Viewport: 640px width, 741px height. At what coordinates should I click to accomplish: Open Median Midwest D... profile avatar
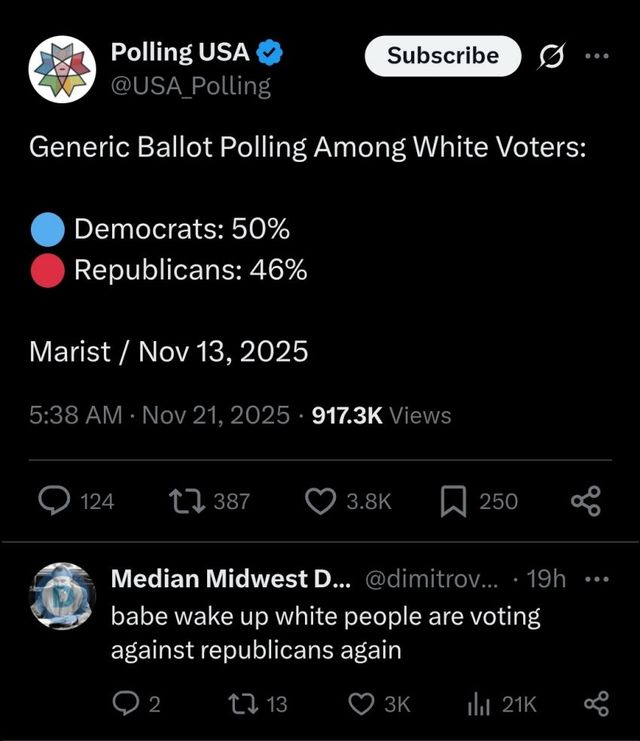pos(62,596)
